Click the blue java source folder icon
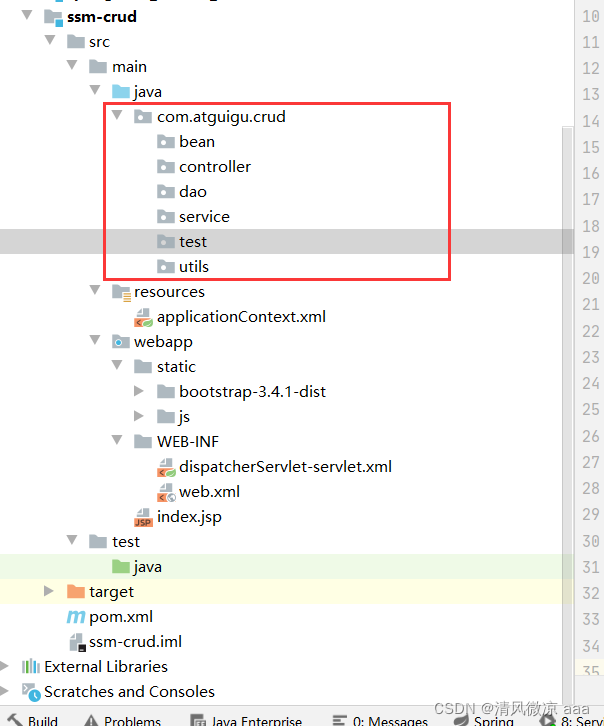 click(120, 91)
